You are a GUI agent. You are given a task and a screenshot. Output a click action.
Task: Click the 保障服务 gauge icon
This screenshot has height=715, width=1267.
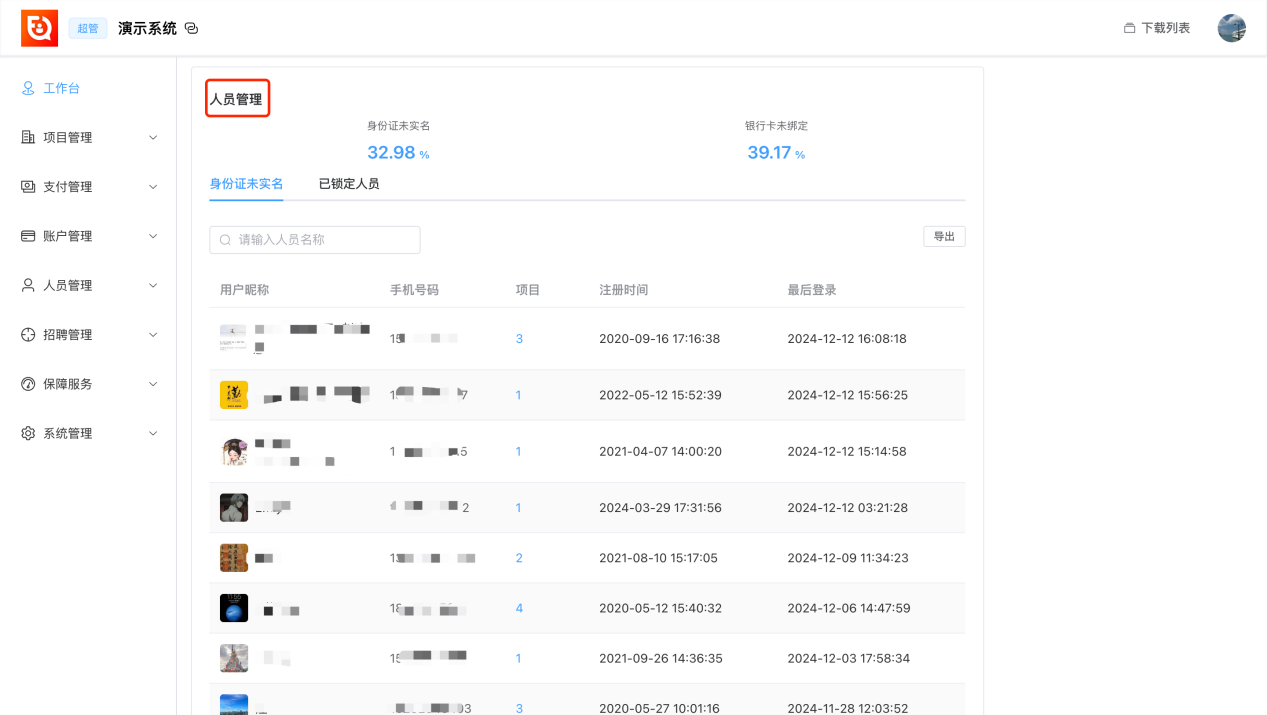28,384
